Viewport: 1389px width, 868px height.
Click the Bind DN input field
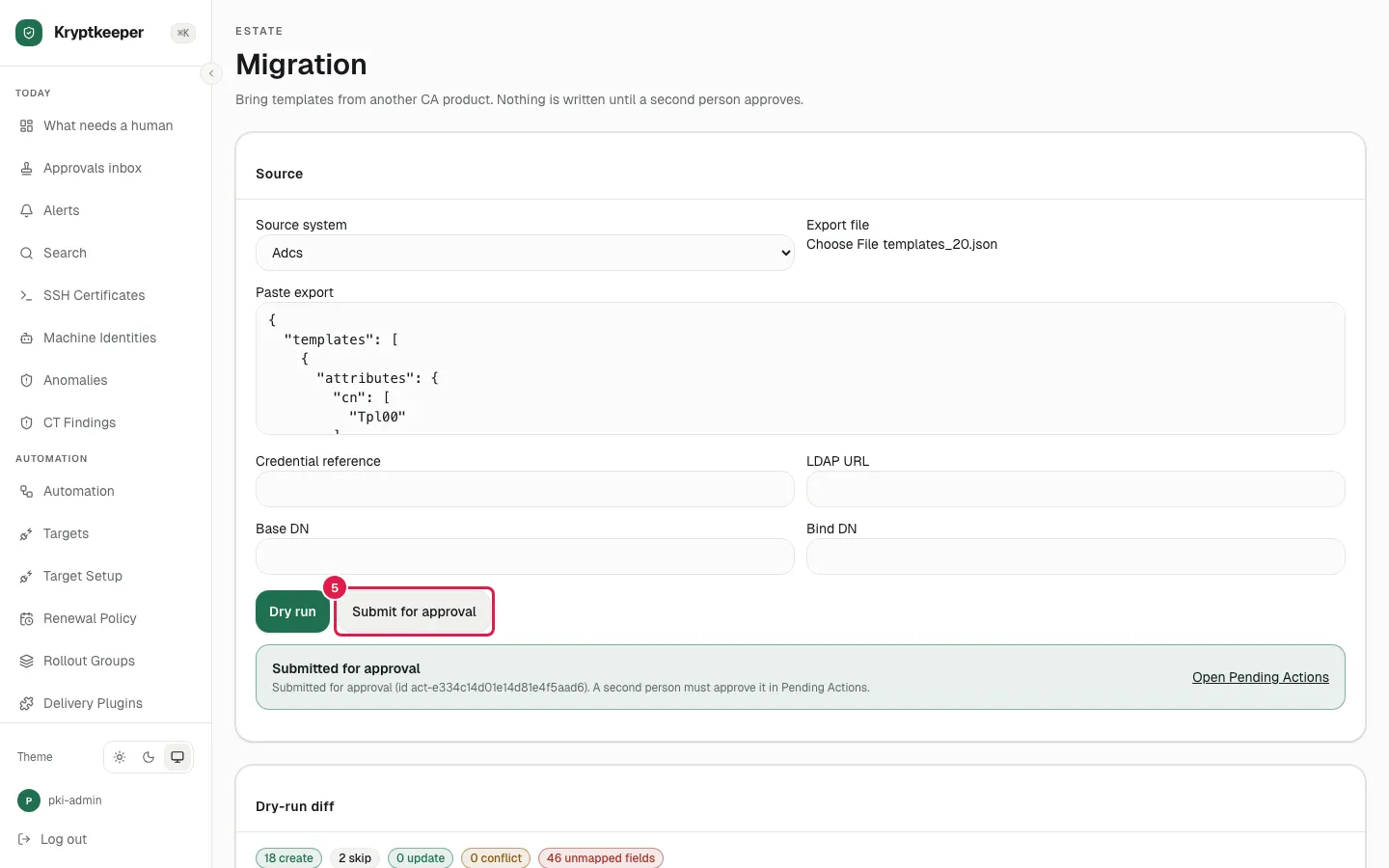(x=1076, y=556)
